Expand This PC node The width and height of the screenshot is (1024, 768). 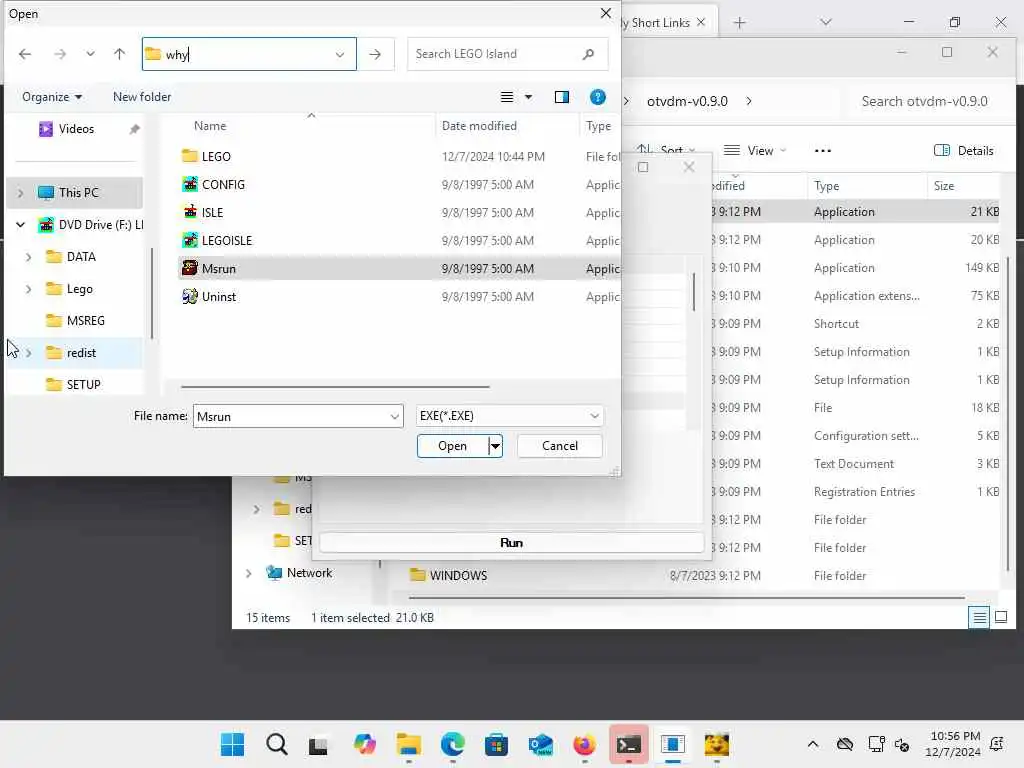(20, 193)
